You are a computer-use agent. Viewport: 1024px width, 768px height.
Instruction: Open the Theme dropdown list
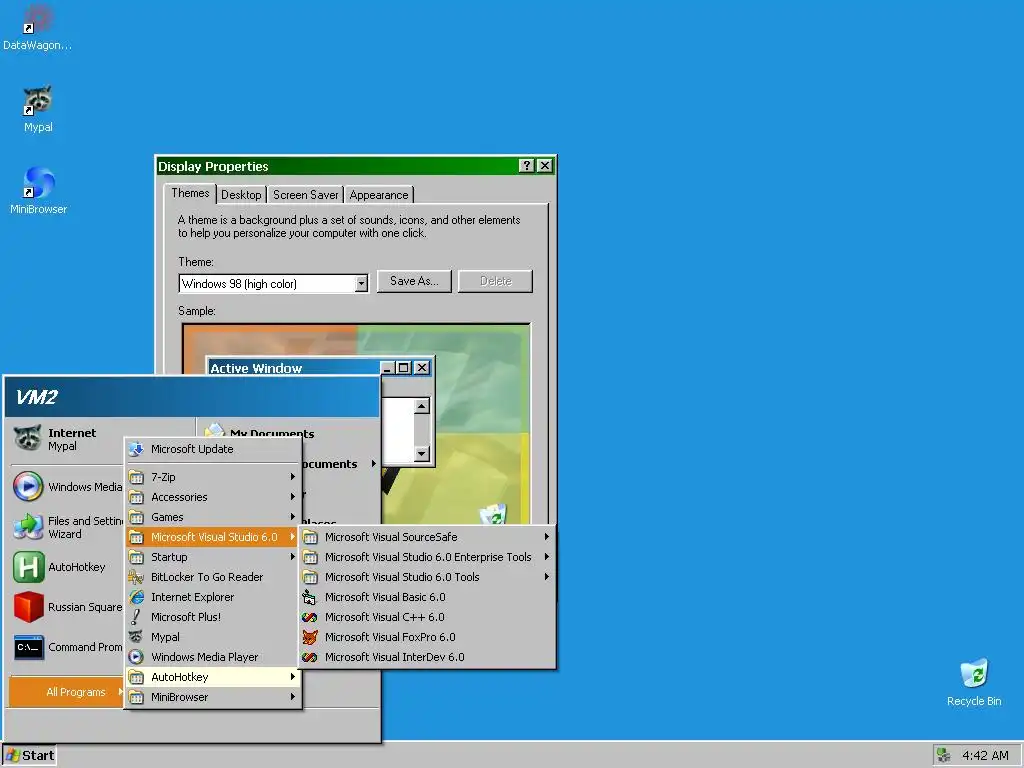point(361,283)
